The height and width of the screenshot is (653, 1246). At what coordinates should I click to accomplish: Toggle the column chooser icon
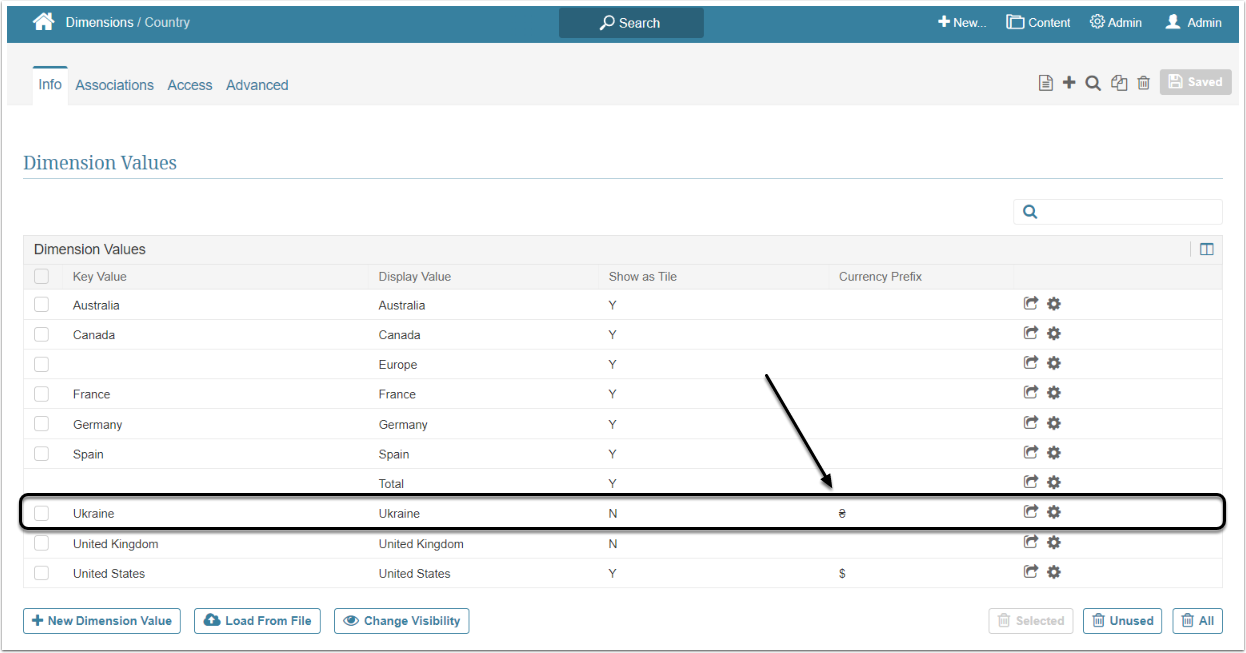(x=1206, y=249)
